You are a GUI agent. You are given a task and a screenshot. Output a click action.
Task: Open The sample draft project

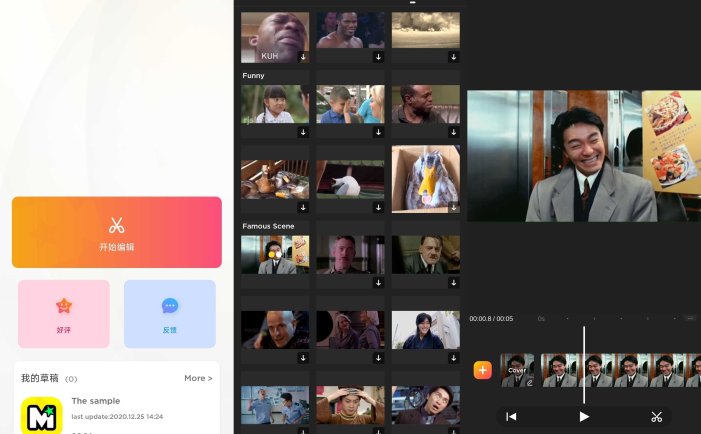[x=97, y=401]
